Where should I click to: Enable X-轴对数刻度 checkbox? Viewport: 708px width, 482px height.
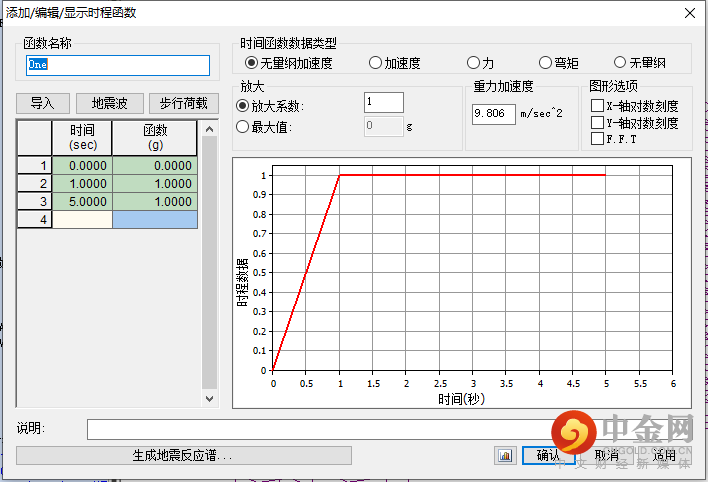pyautogui.click(x=597, y=105)
